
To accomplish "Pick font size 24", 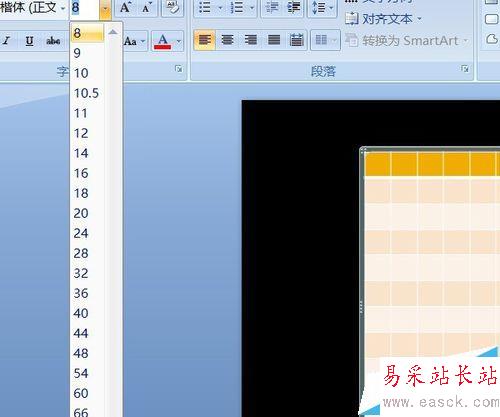I will (x=87, y=233).
